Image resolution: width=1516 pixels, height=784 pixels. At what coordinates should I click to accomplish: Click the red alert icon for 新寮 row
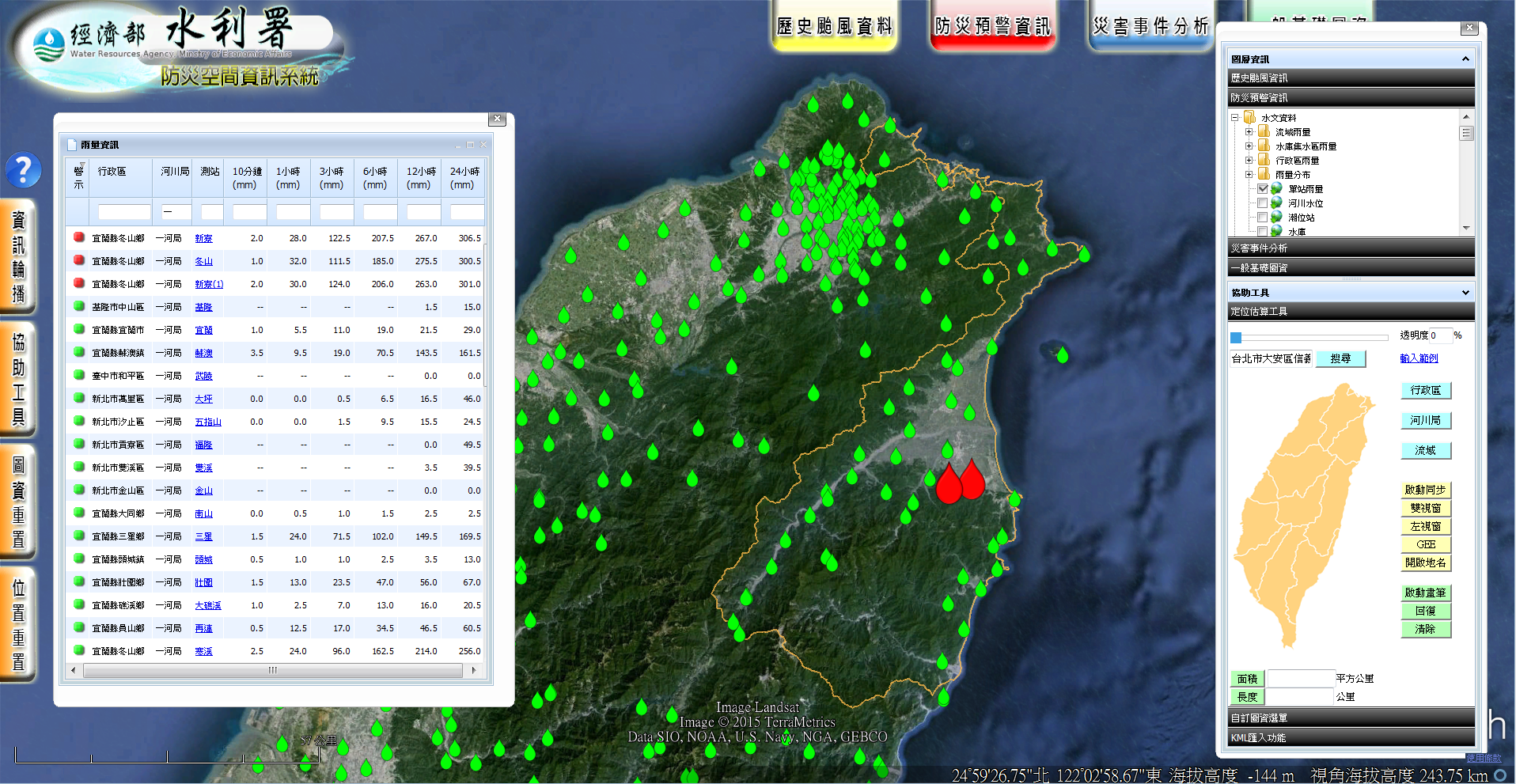click(x=79, y=237)
